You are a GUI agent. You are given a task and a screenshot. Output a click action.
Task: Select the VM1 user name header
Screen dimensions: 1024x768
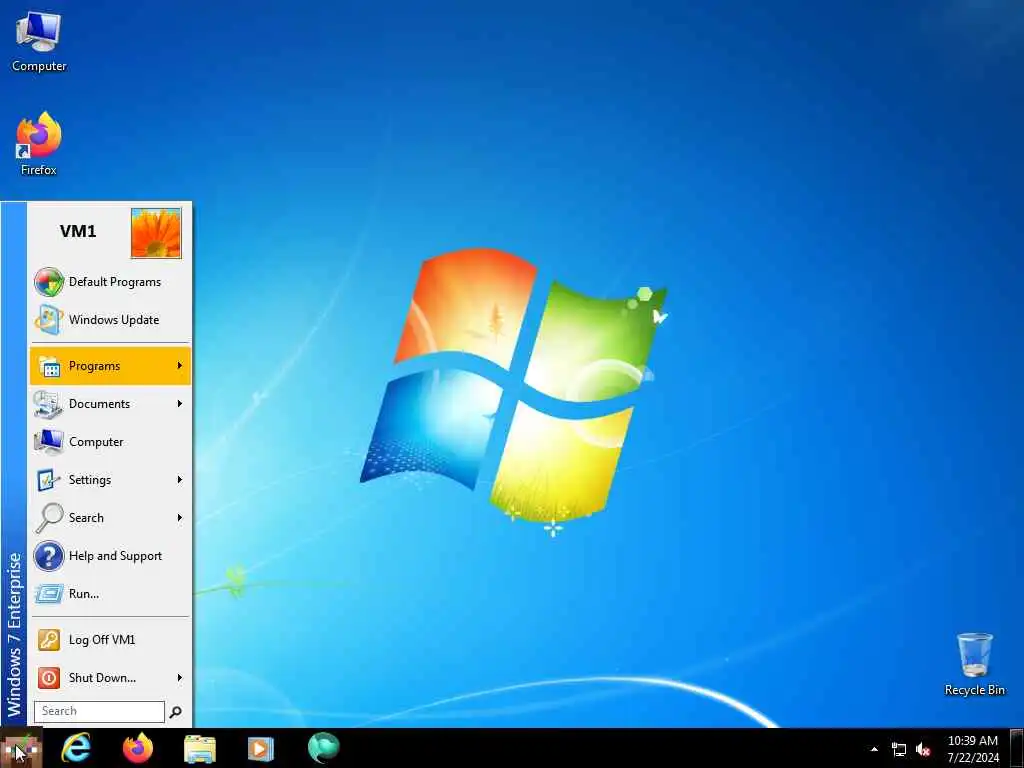click(78, 231)
